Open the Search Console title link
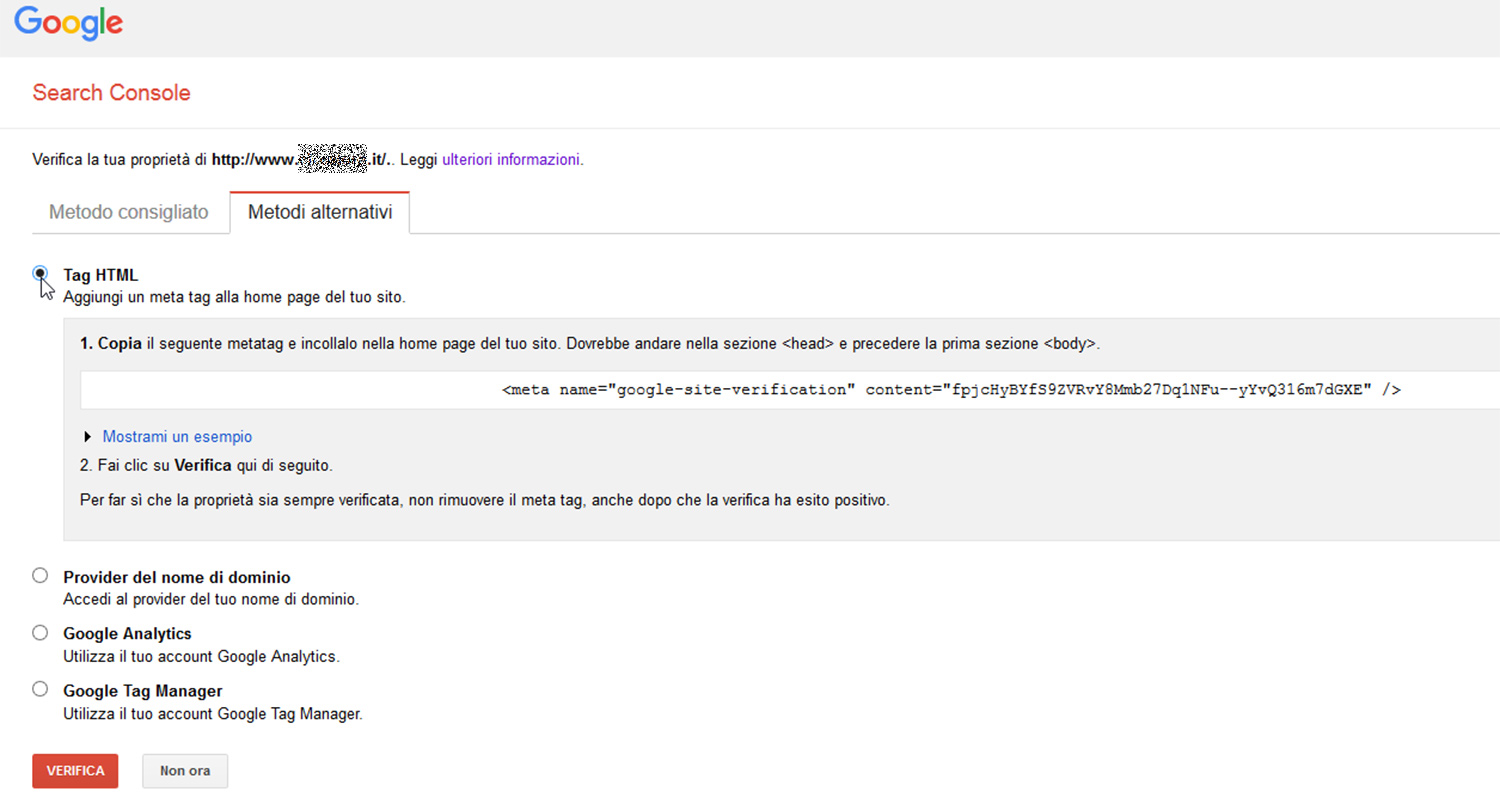This screenshot has height=804, width=1500. [111, 93]
